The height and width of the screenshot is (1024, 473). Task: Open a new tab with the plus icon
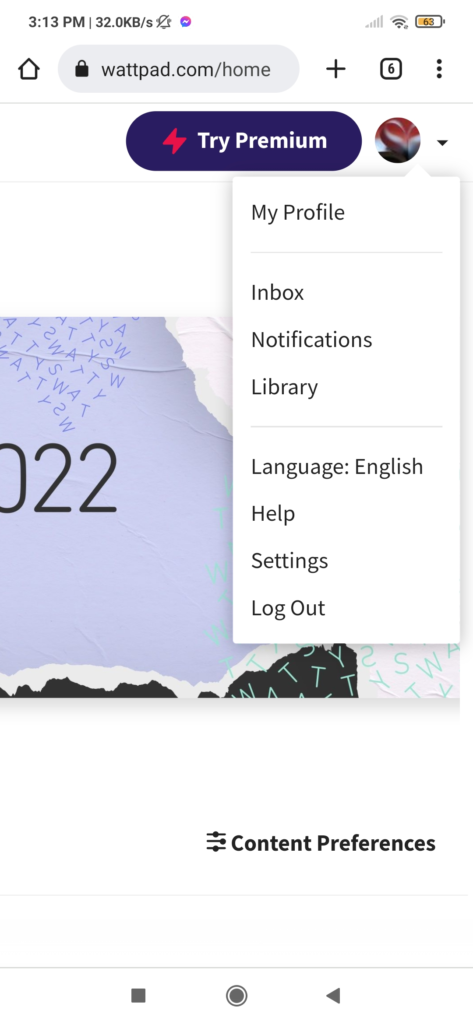336,69
